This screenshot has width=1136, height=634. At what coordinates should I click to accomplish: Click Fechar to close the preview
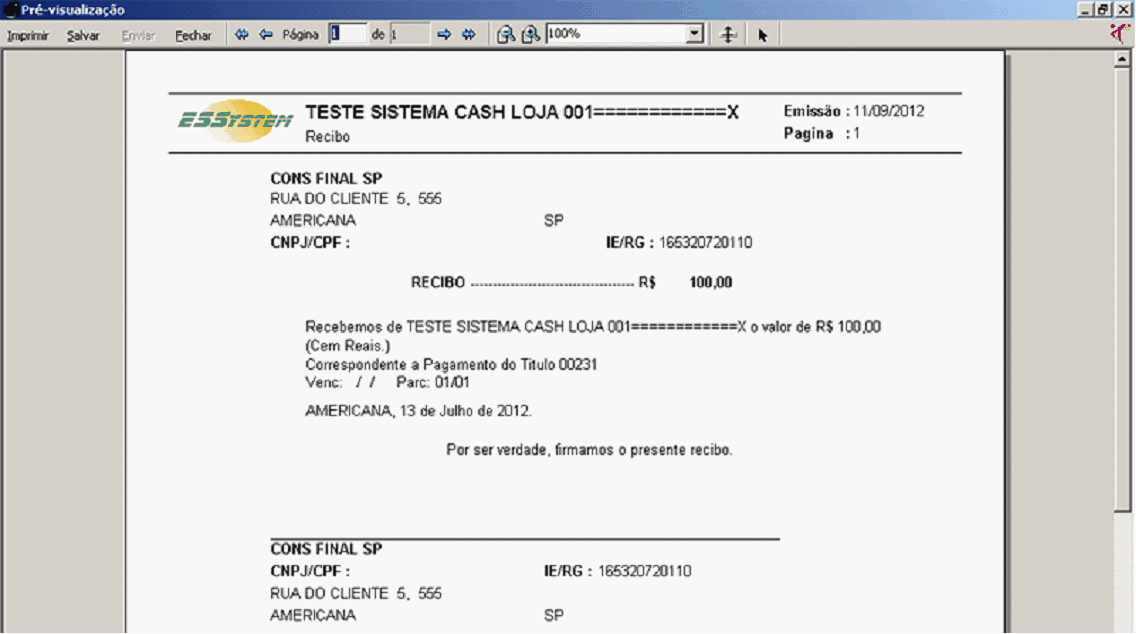(x=193, y=35)
